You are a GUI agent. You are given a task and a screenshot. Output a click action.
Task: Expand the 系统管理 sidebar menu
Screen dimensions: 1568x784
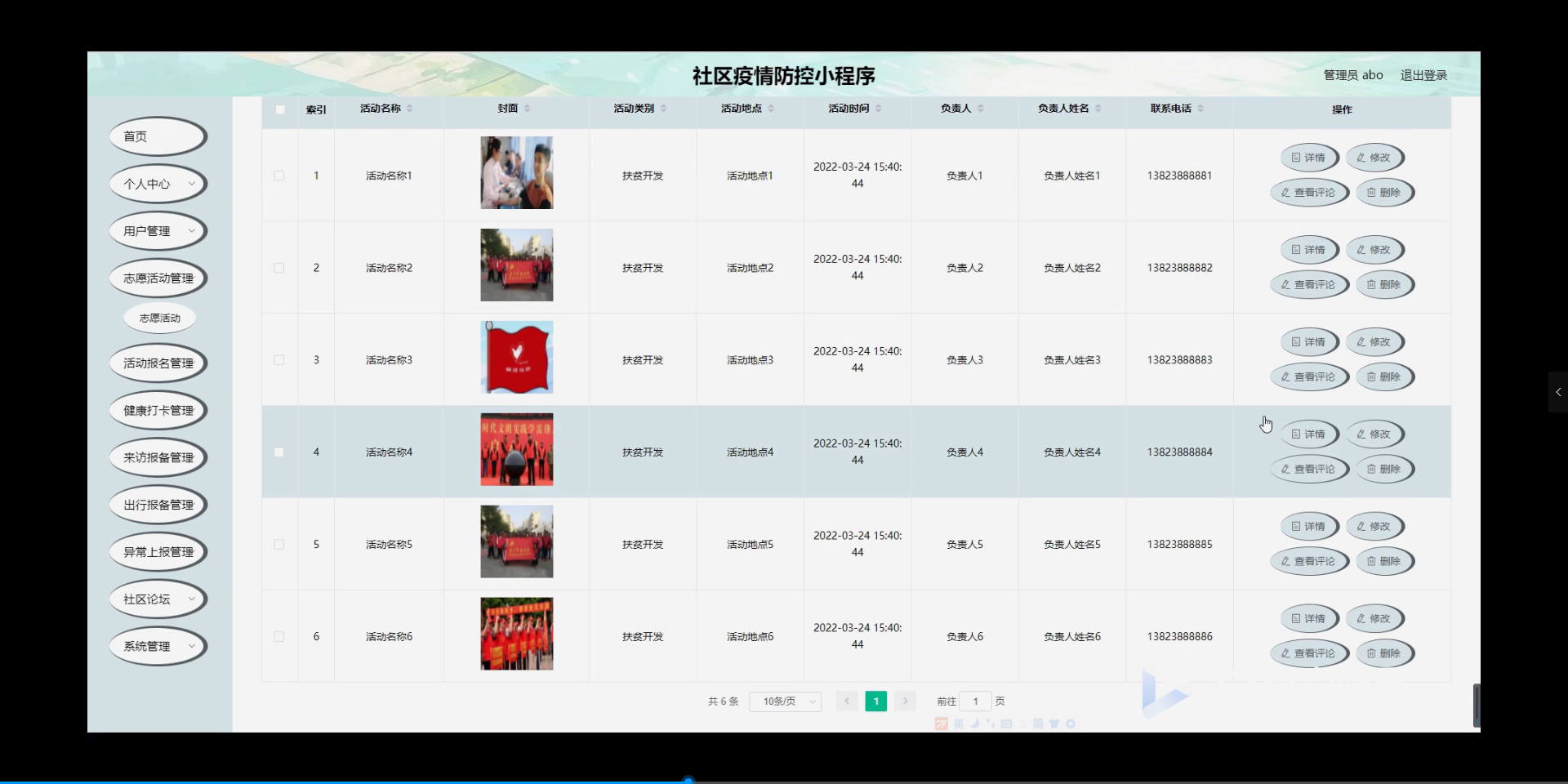(x=157, y=646)
